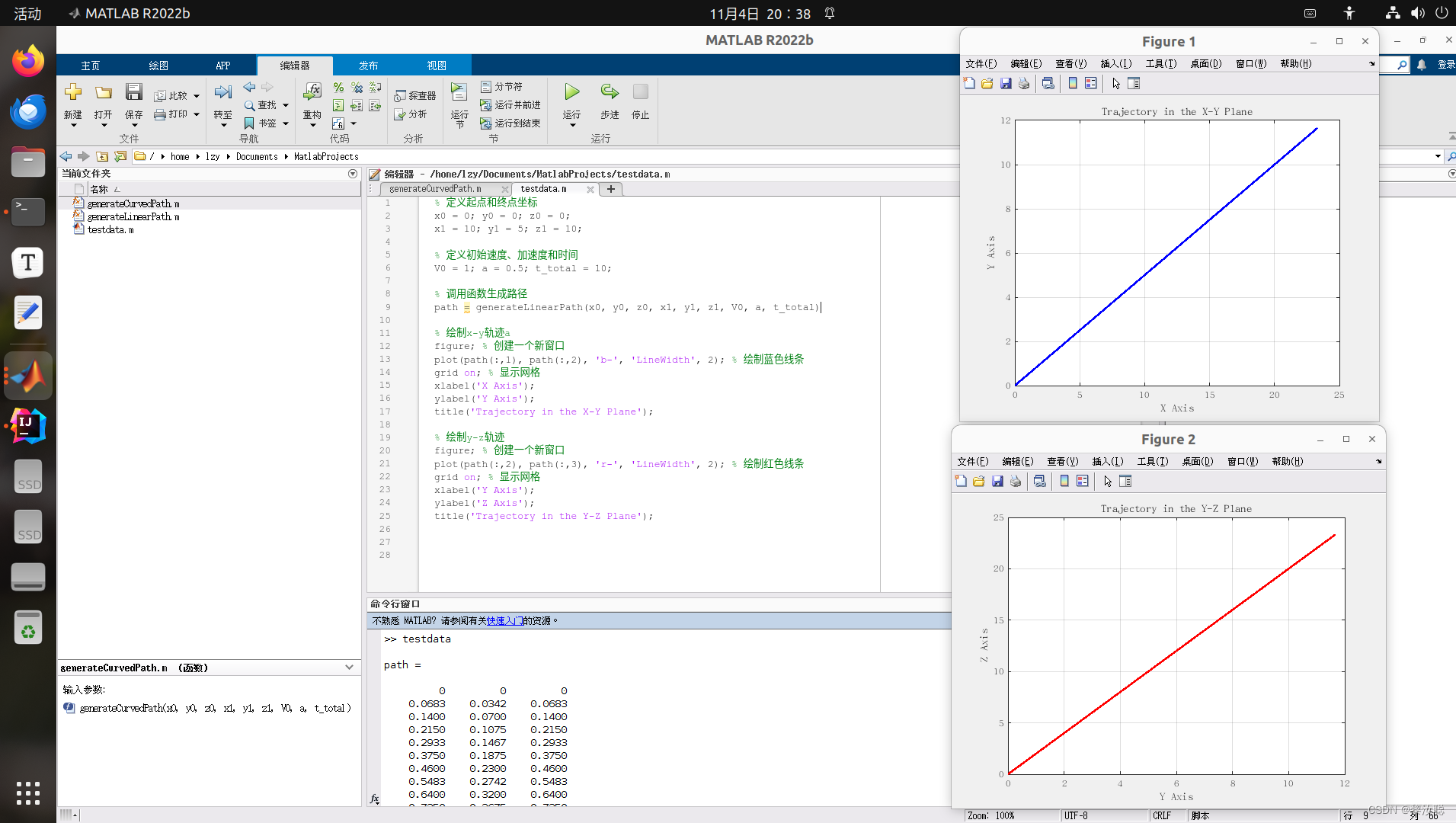Viewport: 1456px width, 823px height.
Task: Click the 运行节 (Run Section) icon
Action: pos(459,93)
